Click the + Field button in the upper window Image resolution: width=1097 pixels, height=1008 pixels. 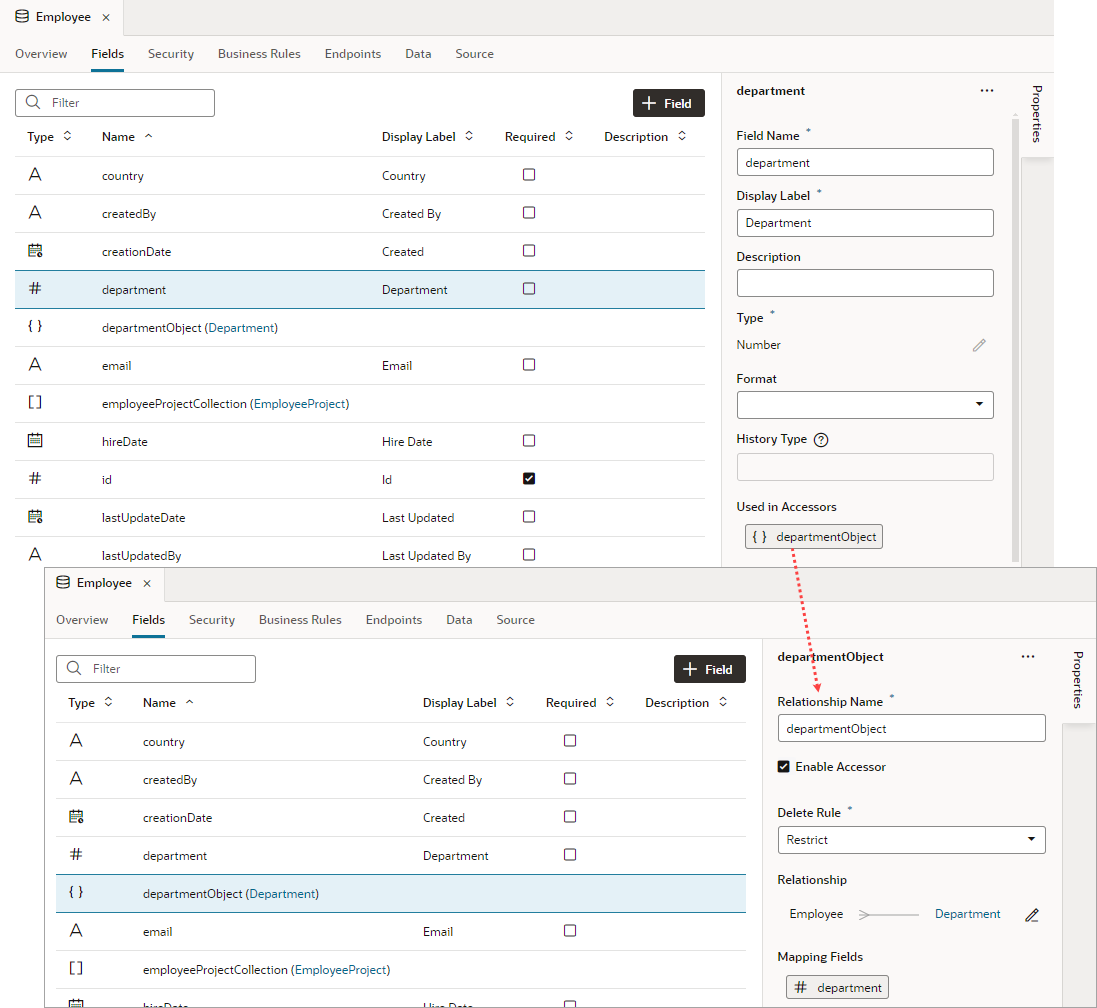click(x=668, y=104)
